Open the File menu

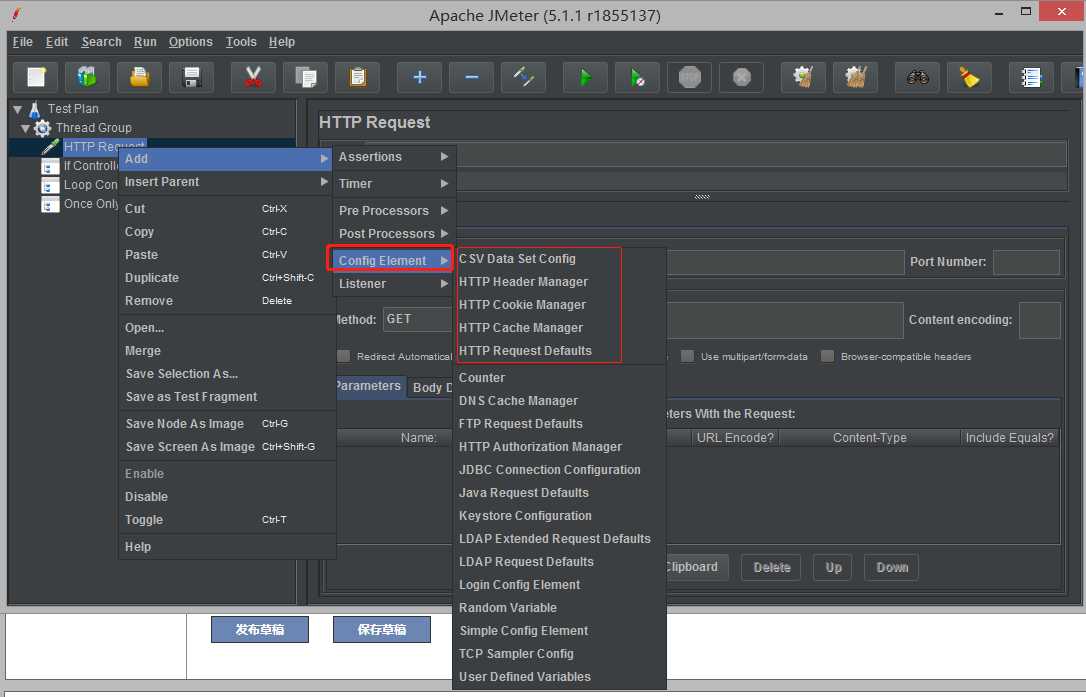click(23, 42)
